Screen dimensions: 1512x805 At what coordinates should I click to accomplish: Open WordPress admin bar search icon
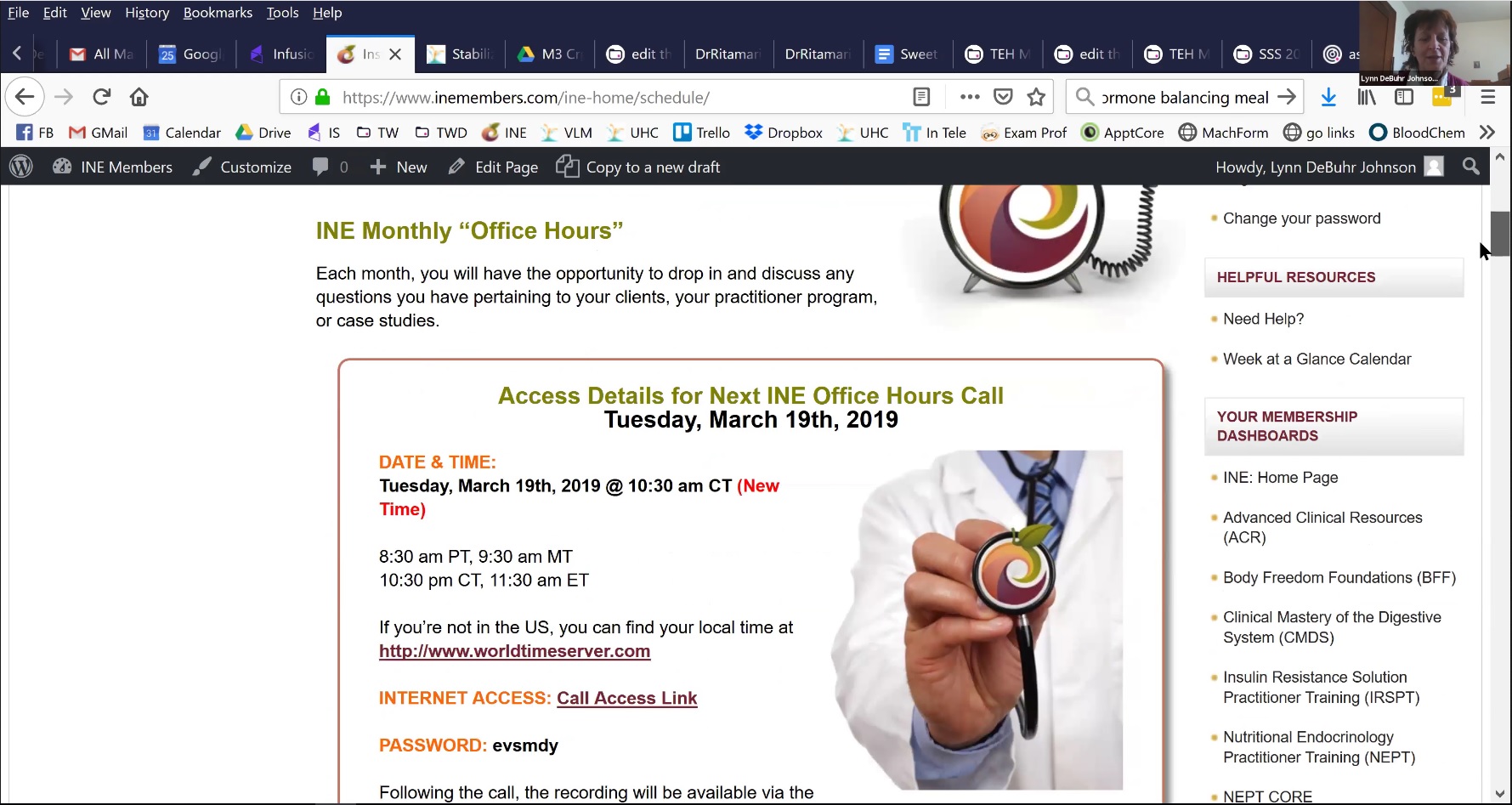click(x=1470, y=167)
